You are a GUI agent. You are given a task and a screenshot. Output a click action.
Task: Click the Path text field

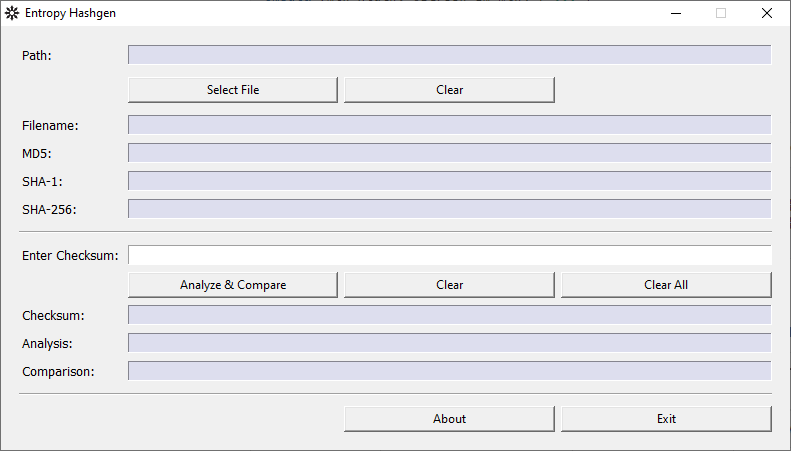pos(449,55)
